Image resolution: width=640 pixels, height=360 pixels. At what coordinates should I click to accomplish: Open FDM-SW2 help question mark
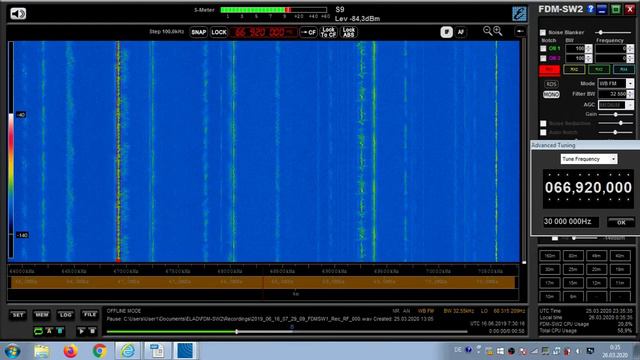point(590,9)
